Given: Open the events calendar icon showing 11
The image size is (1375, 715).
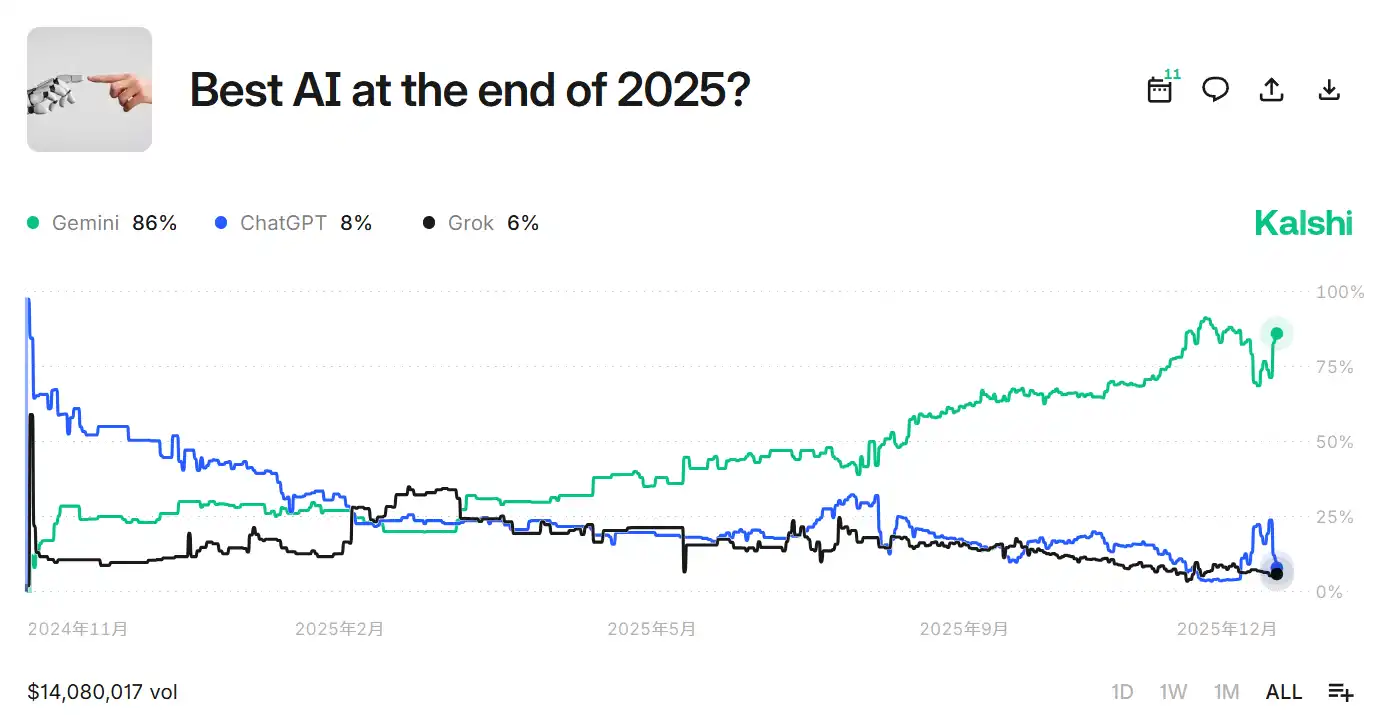Looking at the screenshot, I should pyautogui.click(x=1158, y=89).
